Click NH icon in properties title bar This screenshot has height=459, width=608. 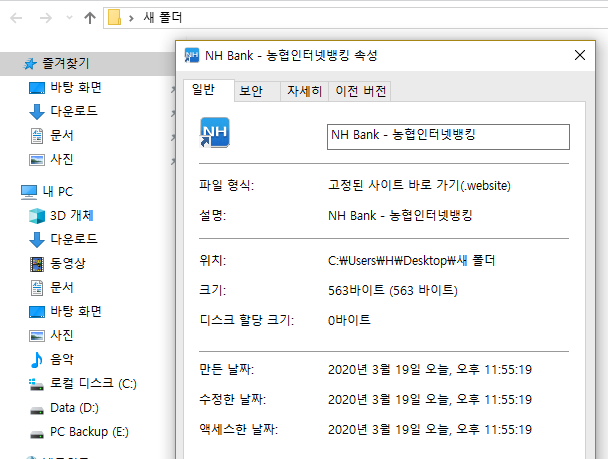(192, 55)
